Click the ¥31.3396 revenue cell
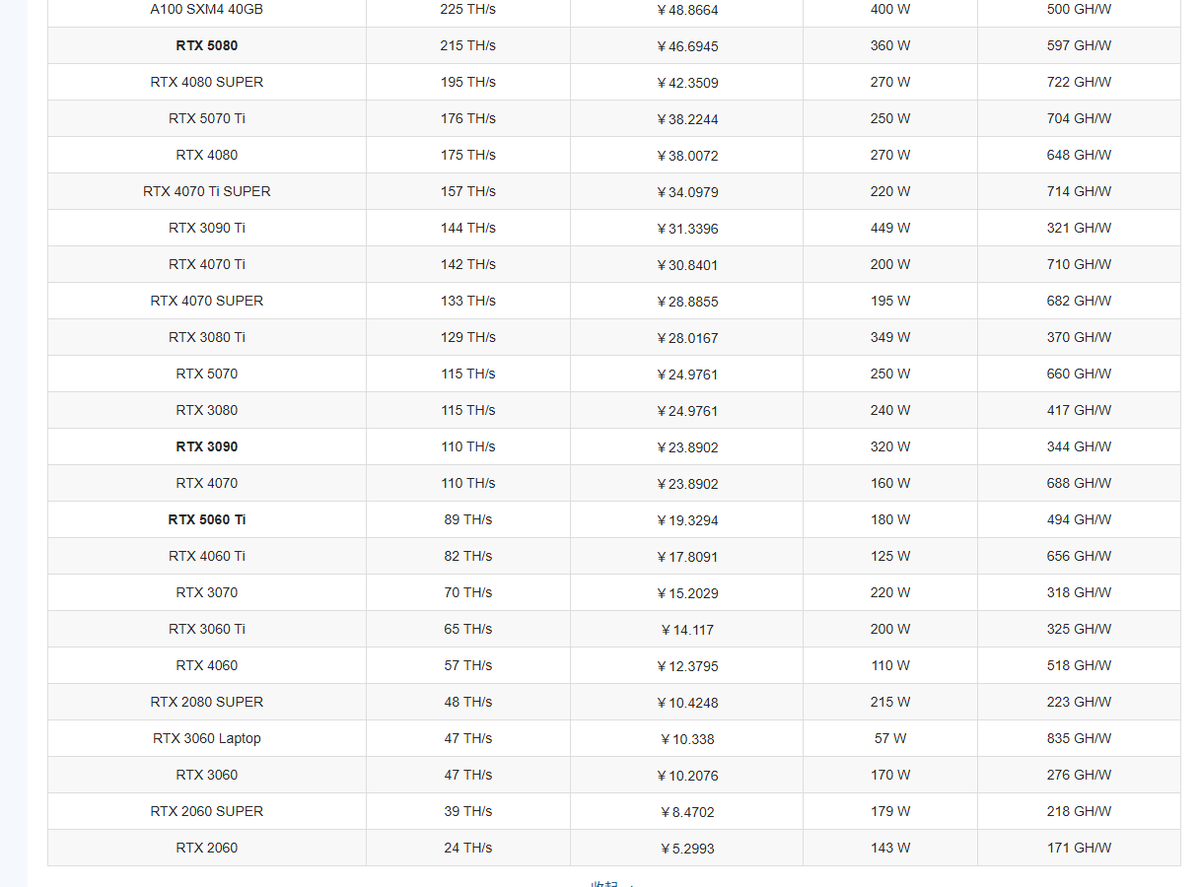Image resolution: width=1200 pixels, height=887 pixels. point(687,229)
